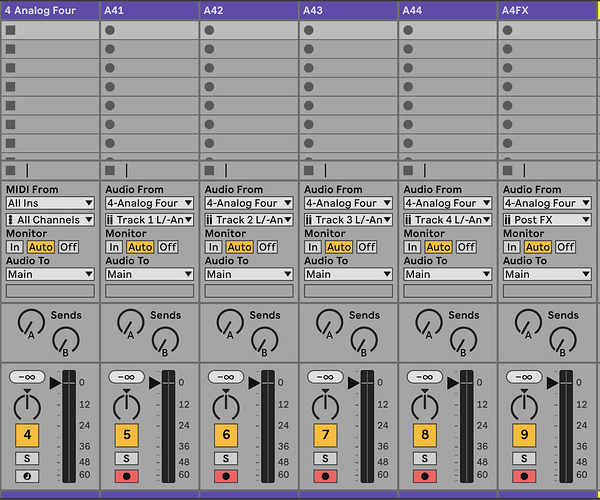Enable Auto monitoring on A44 track
Image resolution: width=600 pixels, height=500 pixels.
click(x=438, y=247)
